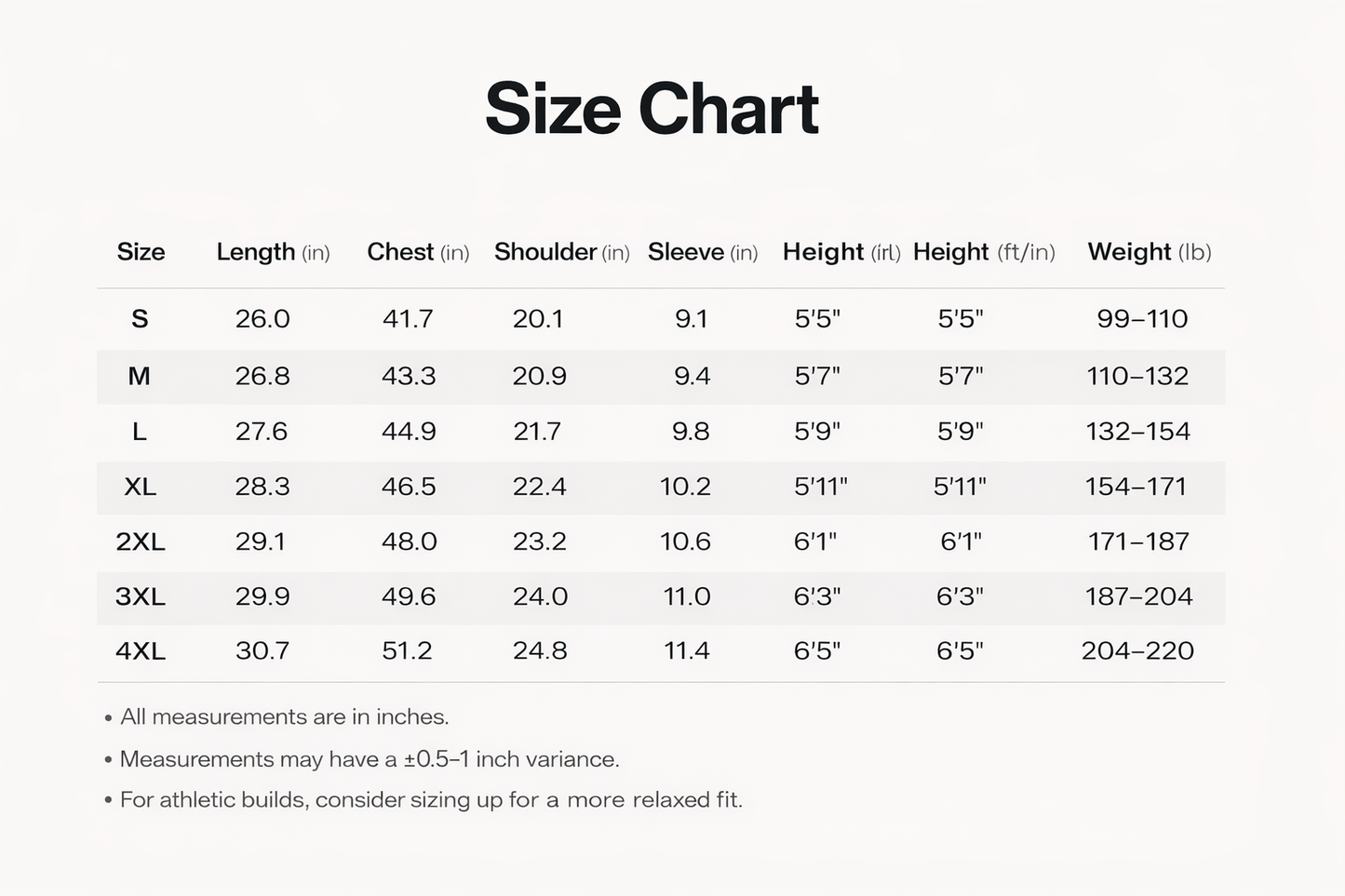Click the 204–220 weight range
This screenshot has width=1345, height=896.
[x=1137, y=651]
